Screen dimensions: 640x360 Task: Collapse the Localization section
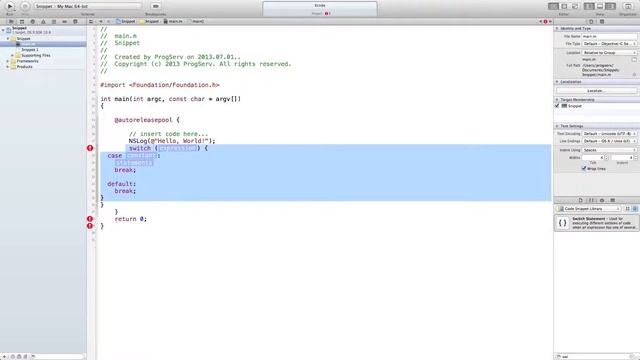(x=557, y=82)
